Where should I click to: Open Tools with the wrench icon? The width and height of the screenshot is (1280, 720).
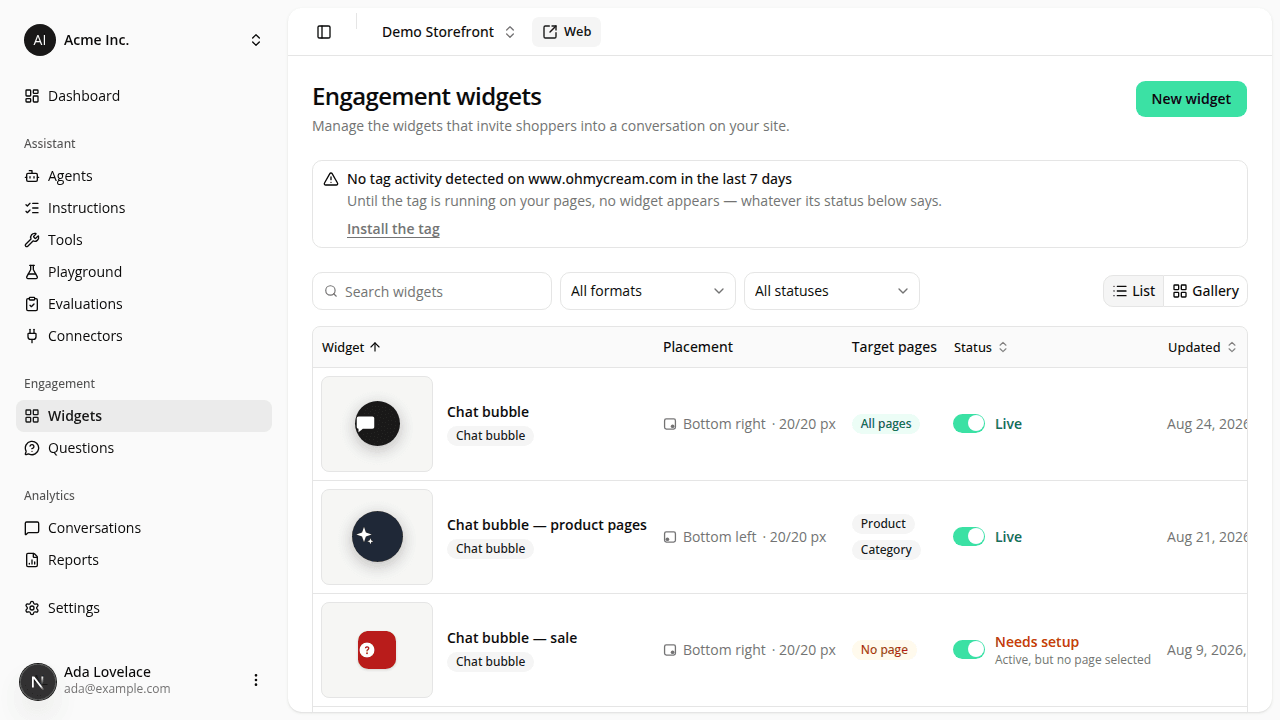click(x=144, y=240)
